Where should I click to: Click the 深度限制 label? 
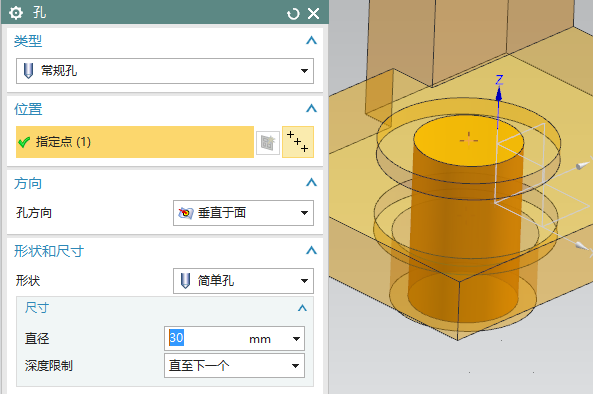(48, 366)
